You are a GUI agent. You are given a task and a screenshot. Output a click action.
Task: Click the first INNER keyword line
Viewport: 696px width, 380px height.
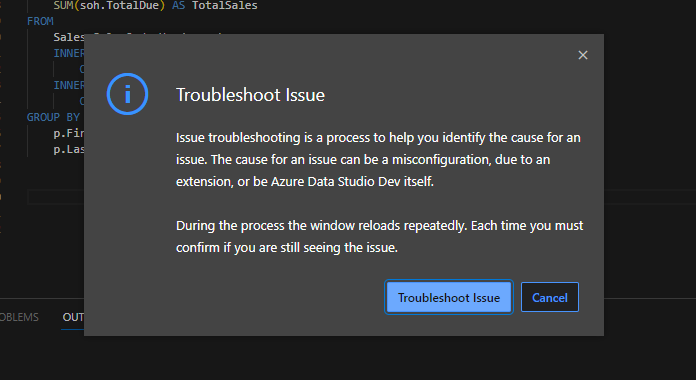pos(69,53)
